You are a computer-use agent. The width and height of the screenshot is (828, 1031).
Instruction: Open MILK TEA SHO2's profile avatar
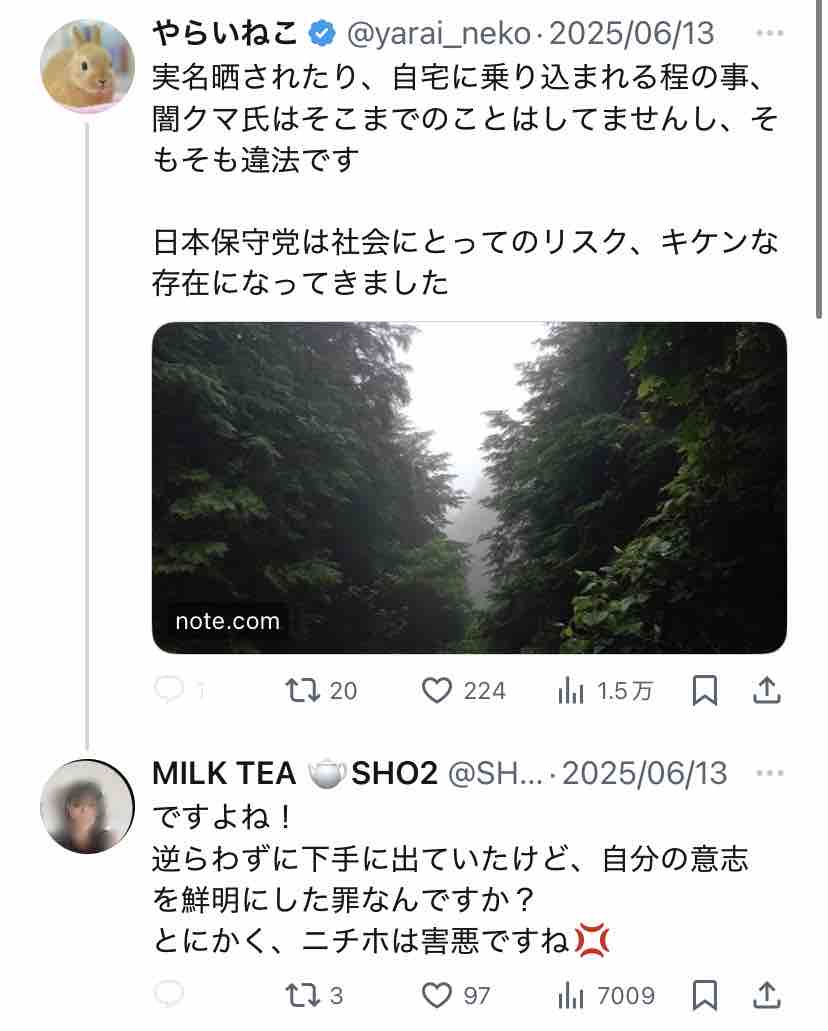tap(87, 806)
